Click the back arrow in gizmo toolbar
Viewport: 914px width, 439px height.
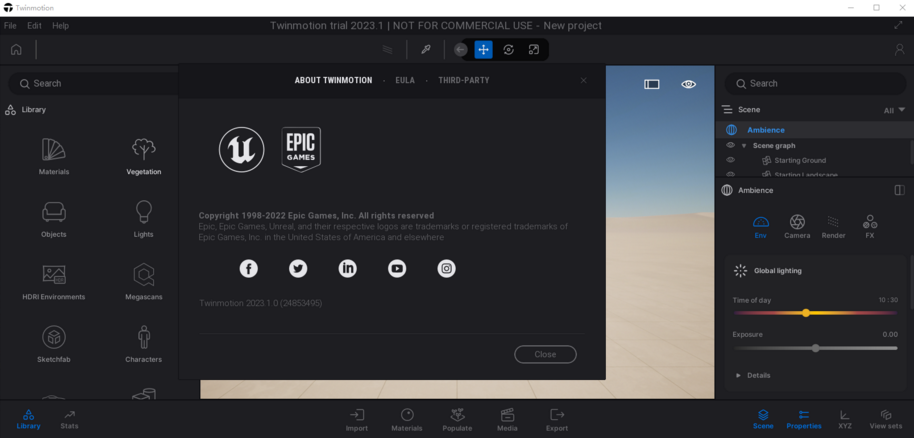460,50
